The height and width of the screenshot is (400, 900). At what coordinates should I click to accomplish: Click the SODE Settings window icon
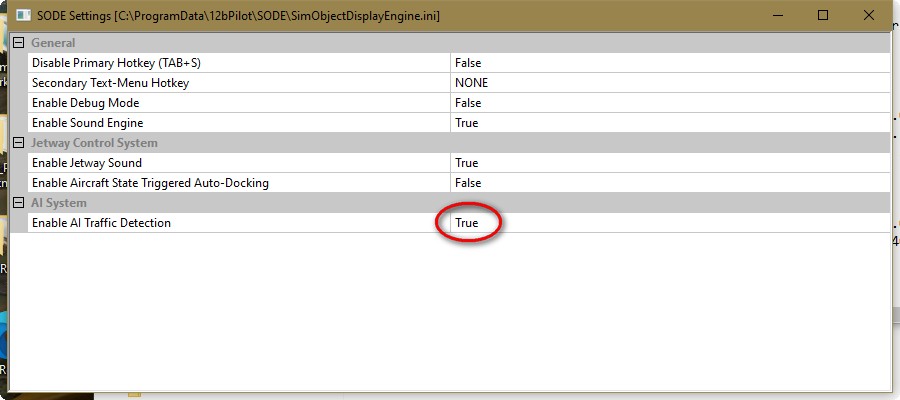pyautogui.click(x=24, y=15)
